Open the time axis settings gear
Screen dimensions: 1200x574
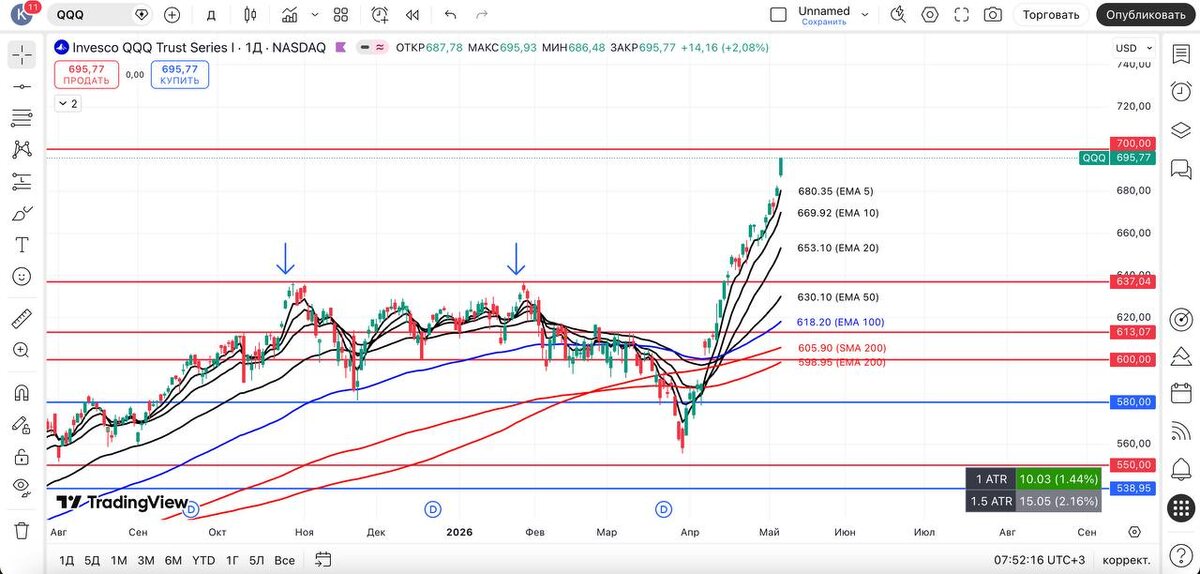pos(1135,532)
